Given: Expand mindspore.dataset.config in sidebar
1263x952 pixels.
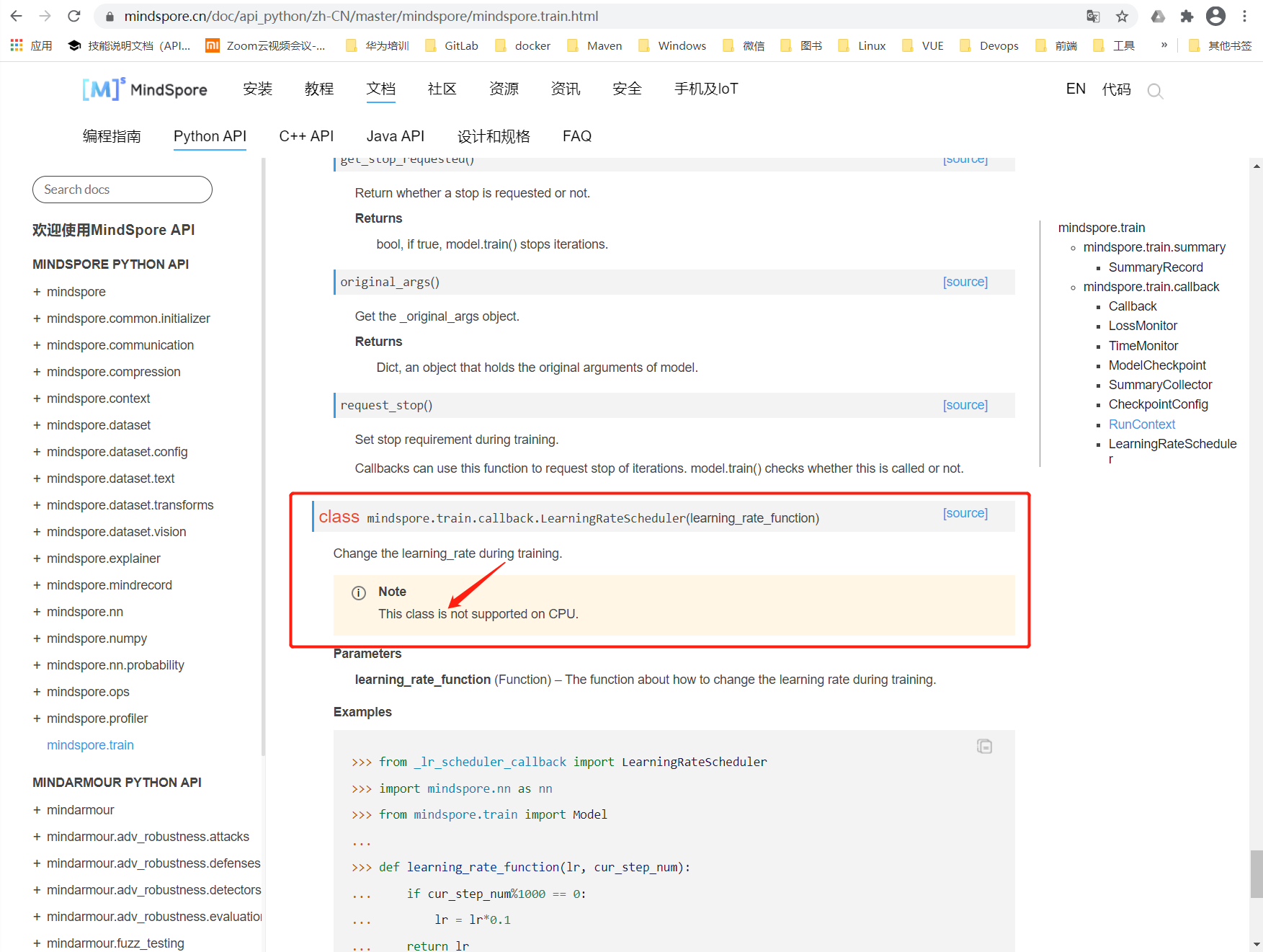Looking at the screenshot, I should [37, 452].
